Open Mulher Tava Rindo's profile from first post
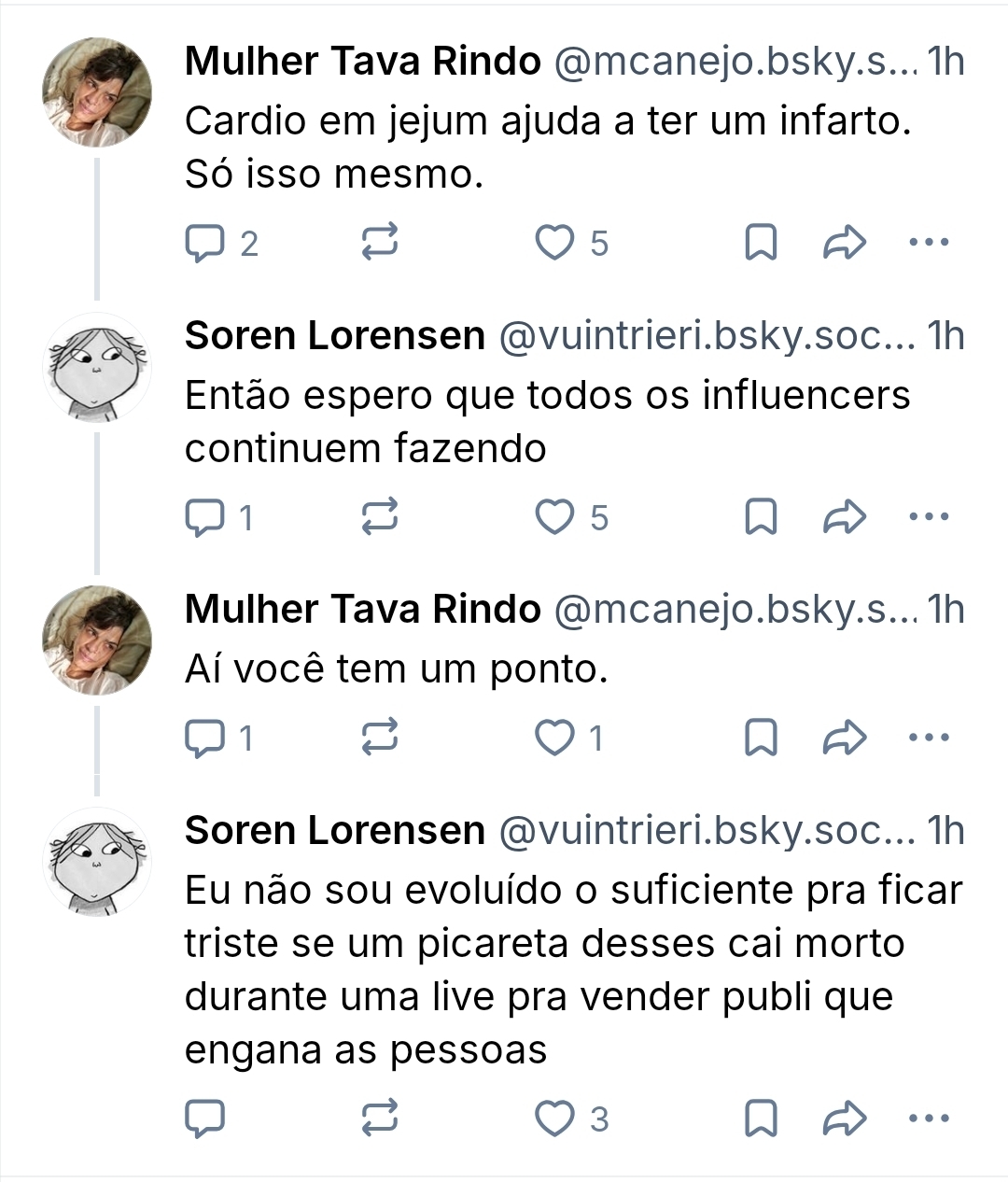 tap(362, 62)
